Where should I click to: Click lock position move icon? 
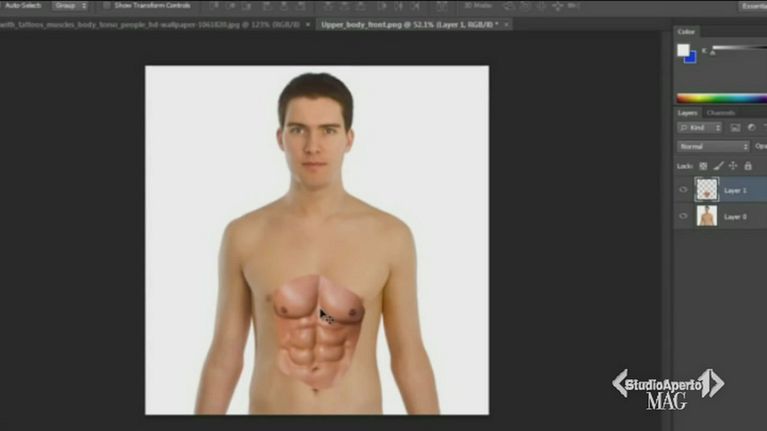tap(733, 166)
